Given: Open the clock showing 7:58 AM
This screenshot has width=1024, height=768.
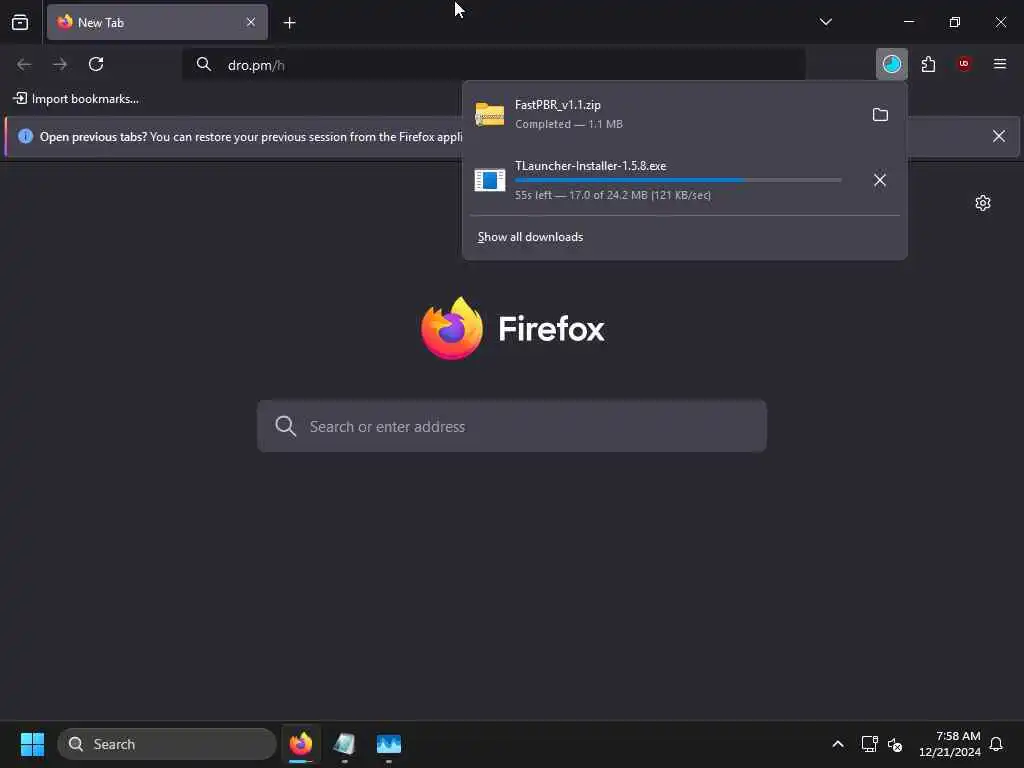Looking at the screenshot, I should (x=950, y=744).
